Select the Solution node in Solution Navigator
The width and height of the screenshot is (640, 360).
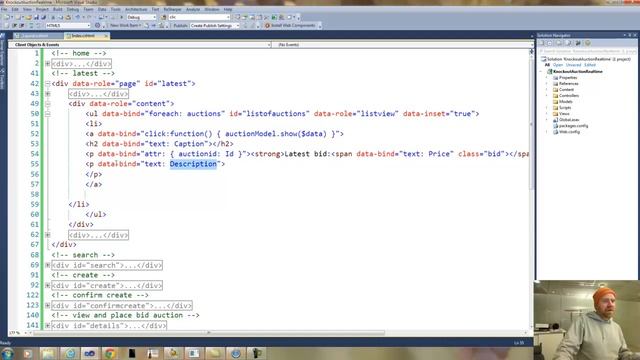pyautogui.click(x=586, y=59)
